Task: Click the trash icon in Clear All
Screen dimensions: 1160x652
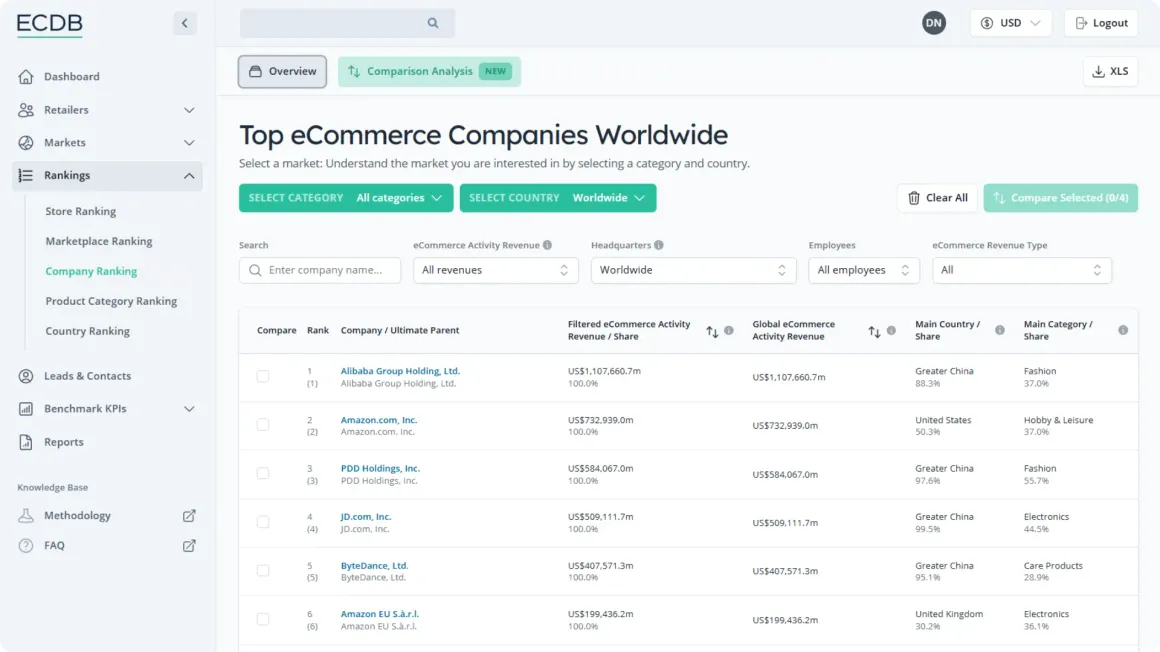Action: (914, 198)
